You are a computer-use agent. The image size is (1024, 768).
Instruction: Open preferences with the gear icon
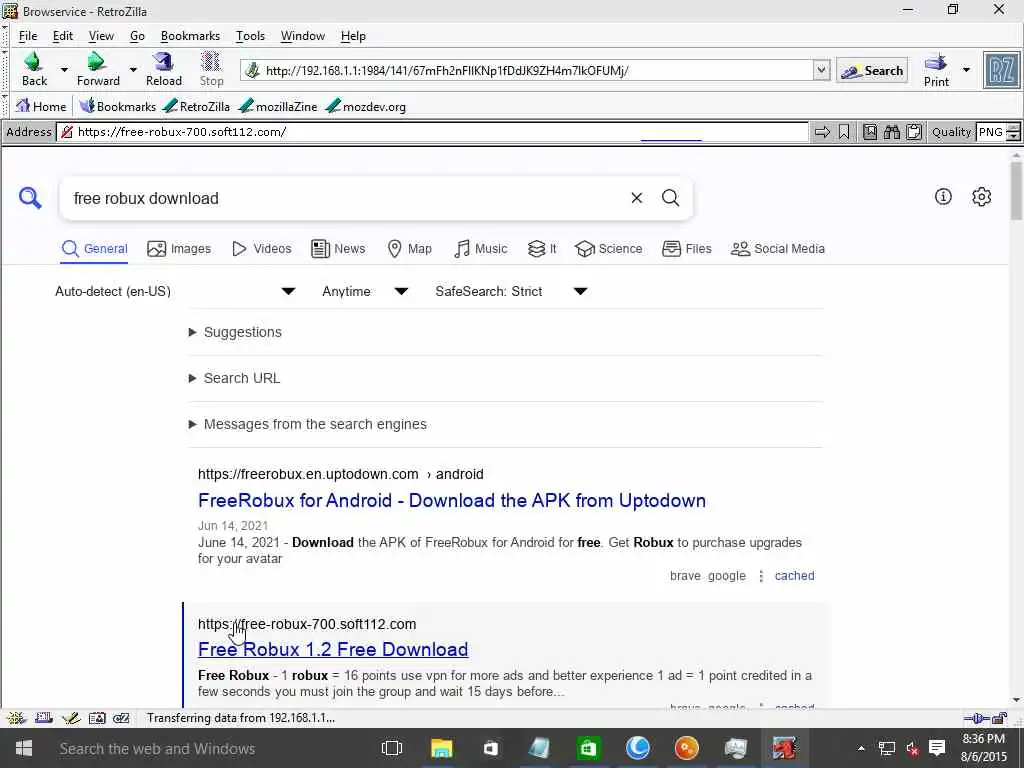982,197
